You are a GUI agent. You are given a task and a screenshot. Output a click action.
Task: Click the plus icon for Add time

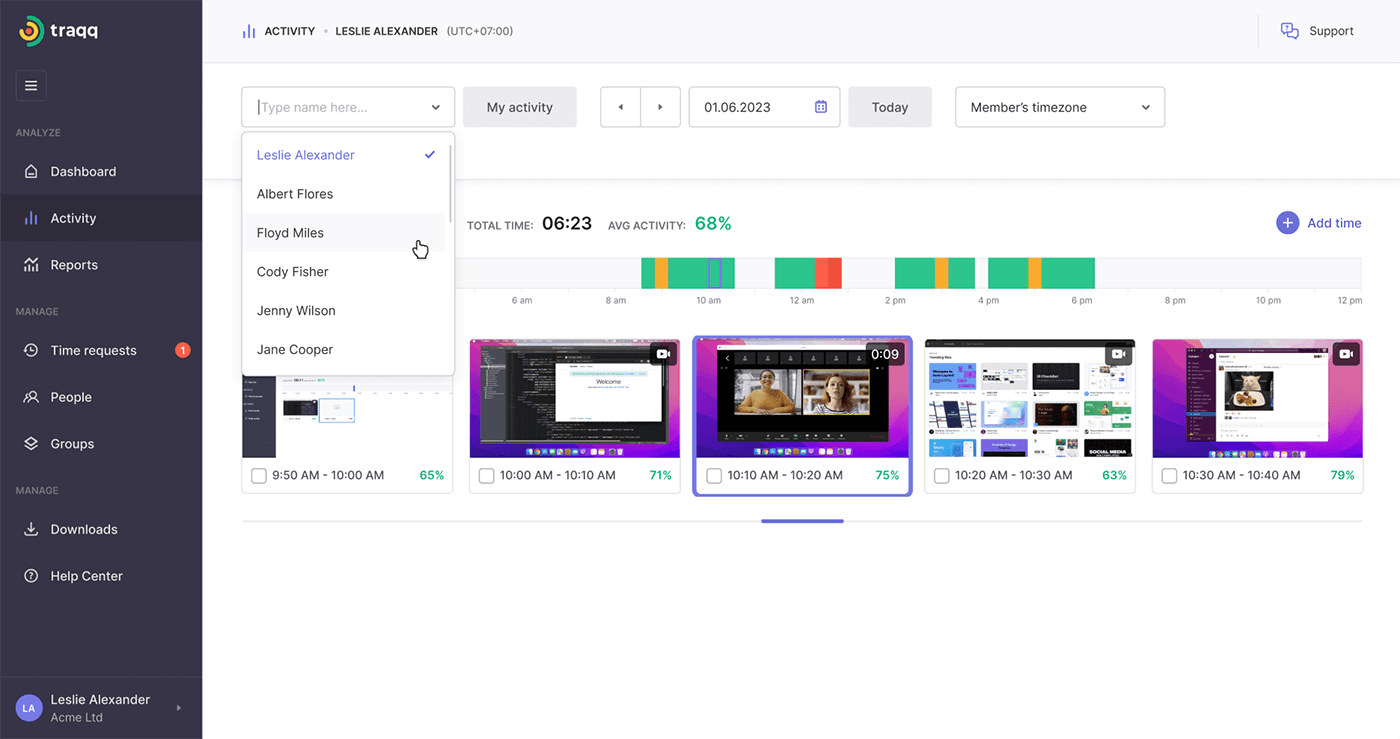point(1288,223)
